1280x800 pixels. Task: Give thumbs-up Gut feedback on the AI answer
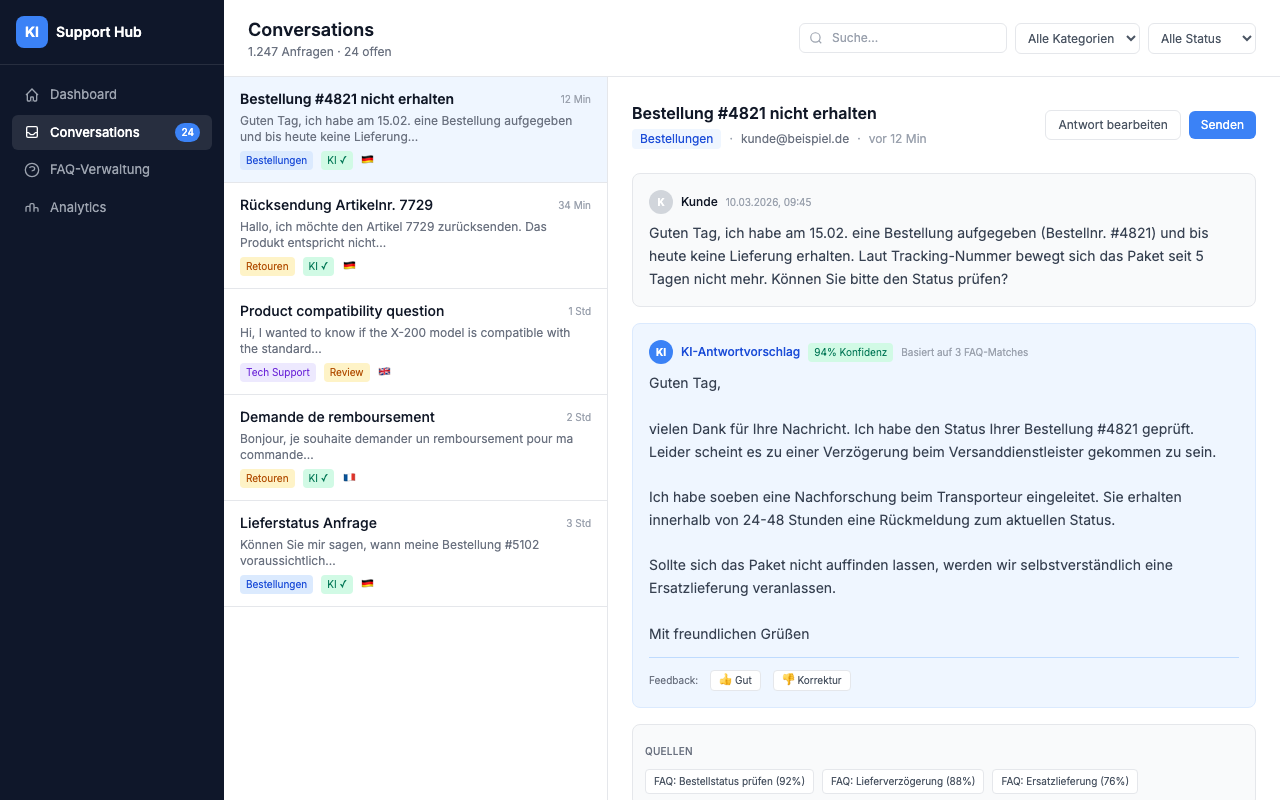tap(735, 680)
